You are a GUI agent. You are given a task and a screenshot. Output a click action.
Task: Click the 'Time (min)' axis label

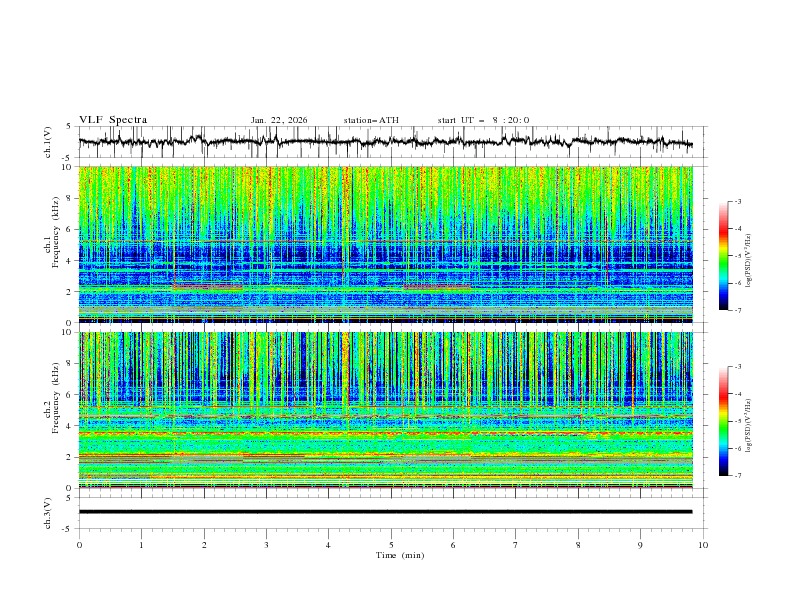[x=400, y=555]
